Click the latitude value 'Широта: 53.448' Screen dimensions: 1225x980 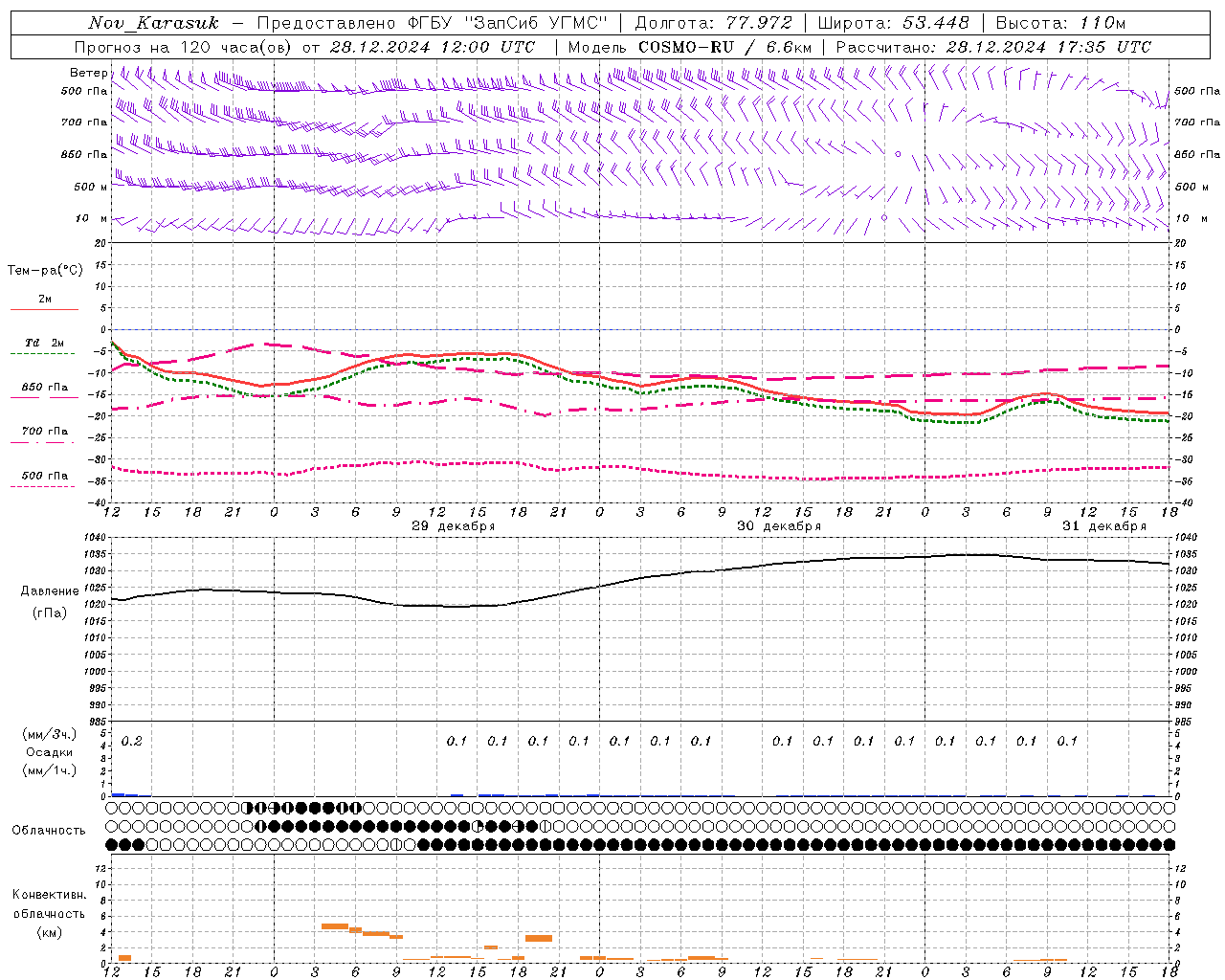tap(893, 23)
